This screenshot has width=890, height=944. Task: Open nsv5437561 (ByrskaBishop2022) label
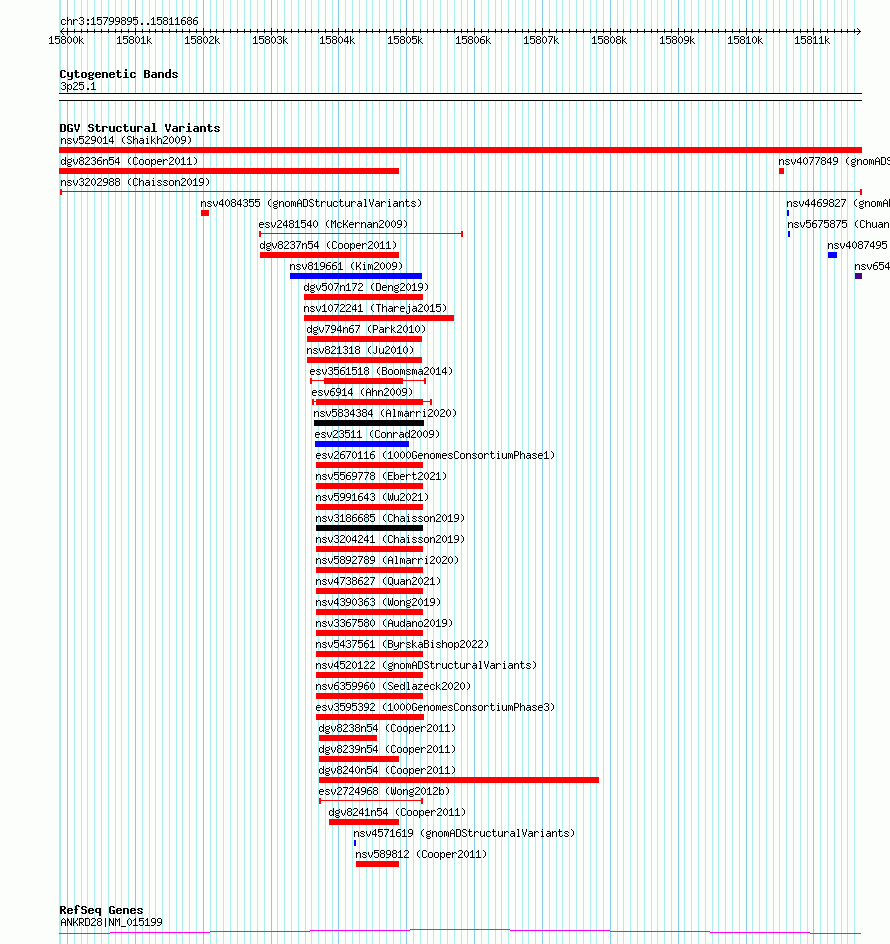(402, 645)
